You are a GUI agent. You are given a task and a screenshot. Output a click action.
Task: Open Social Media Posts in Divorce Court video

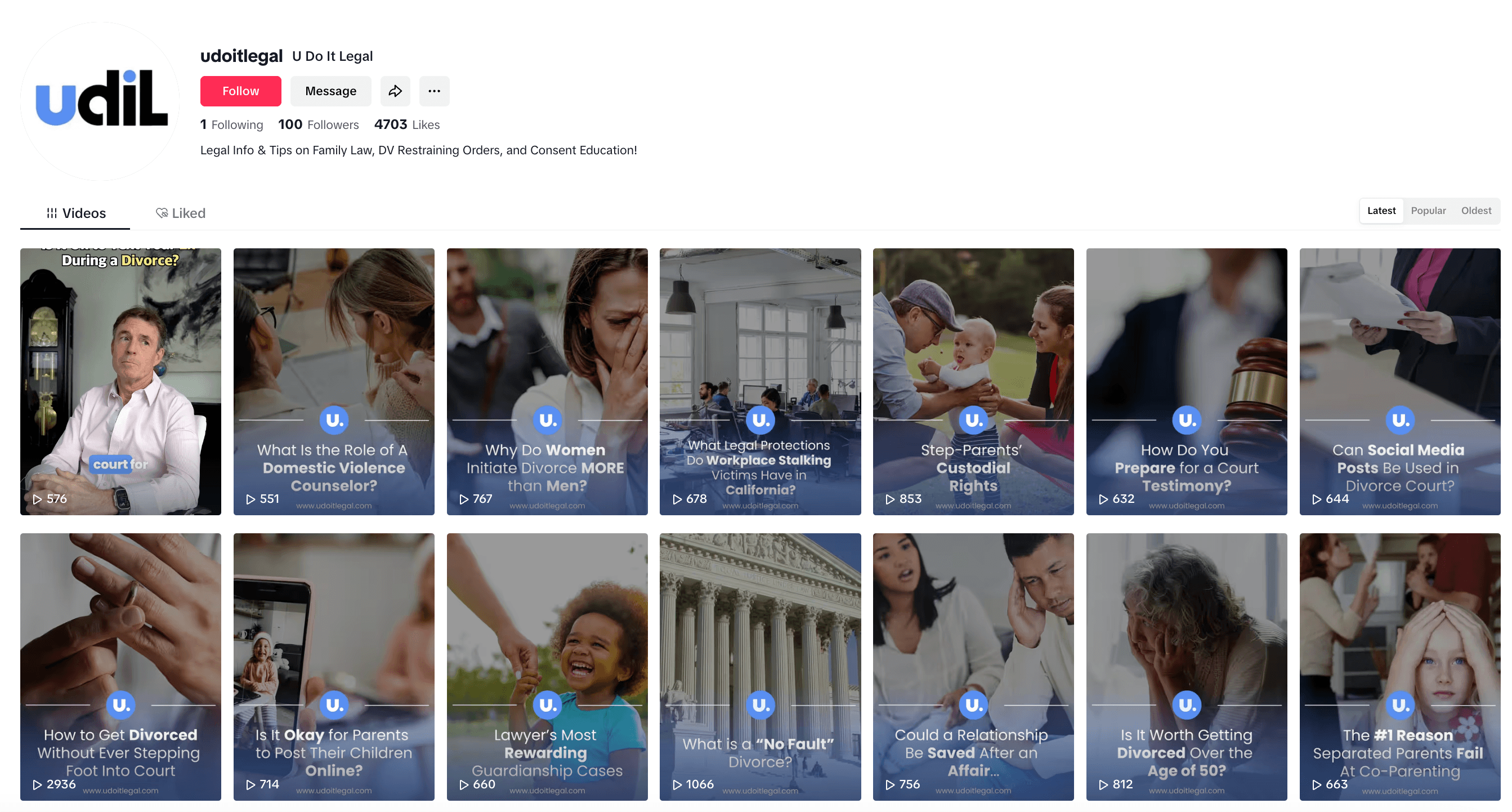1399,382
